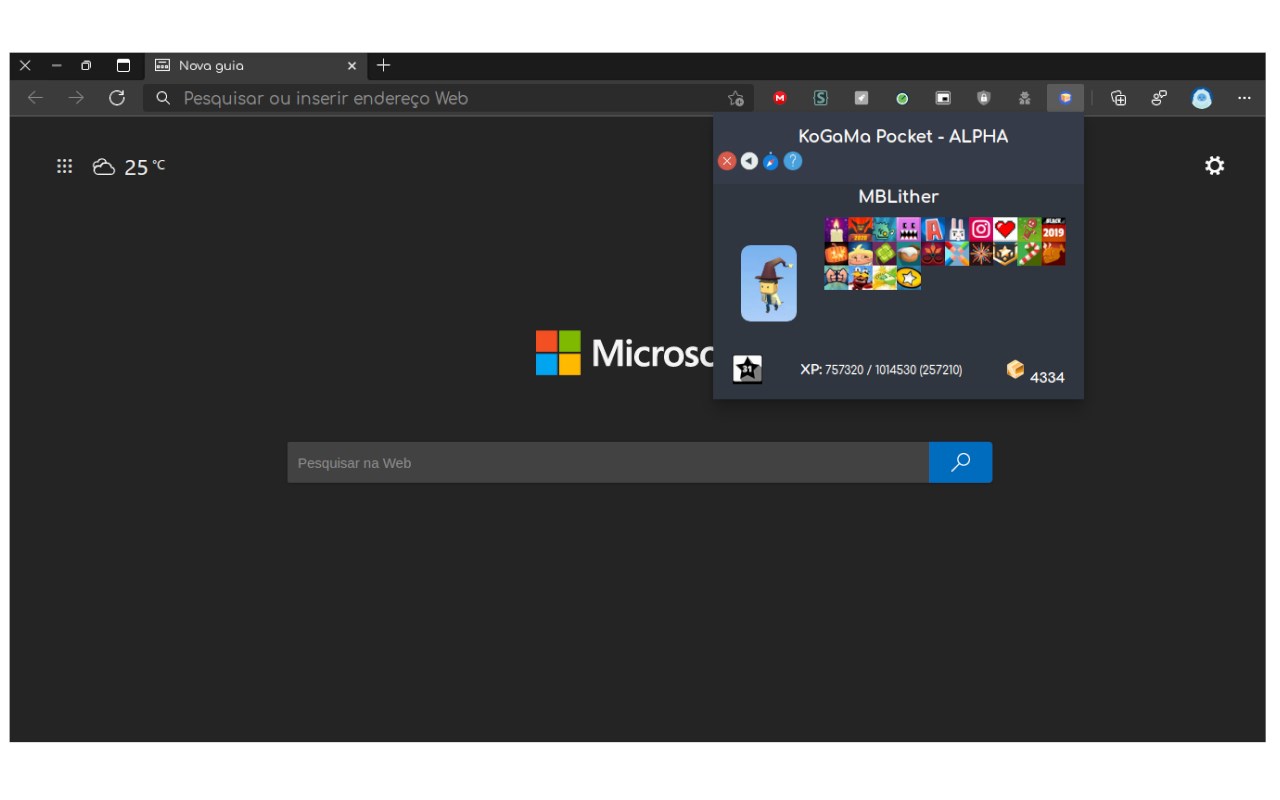Select the fireworks badge

(982, 253)
